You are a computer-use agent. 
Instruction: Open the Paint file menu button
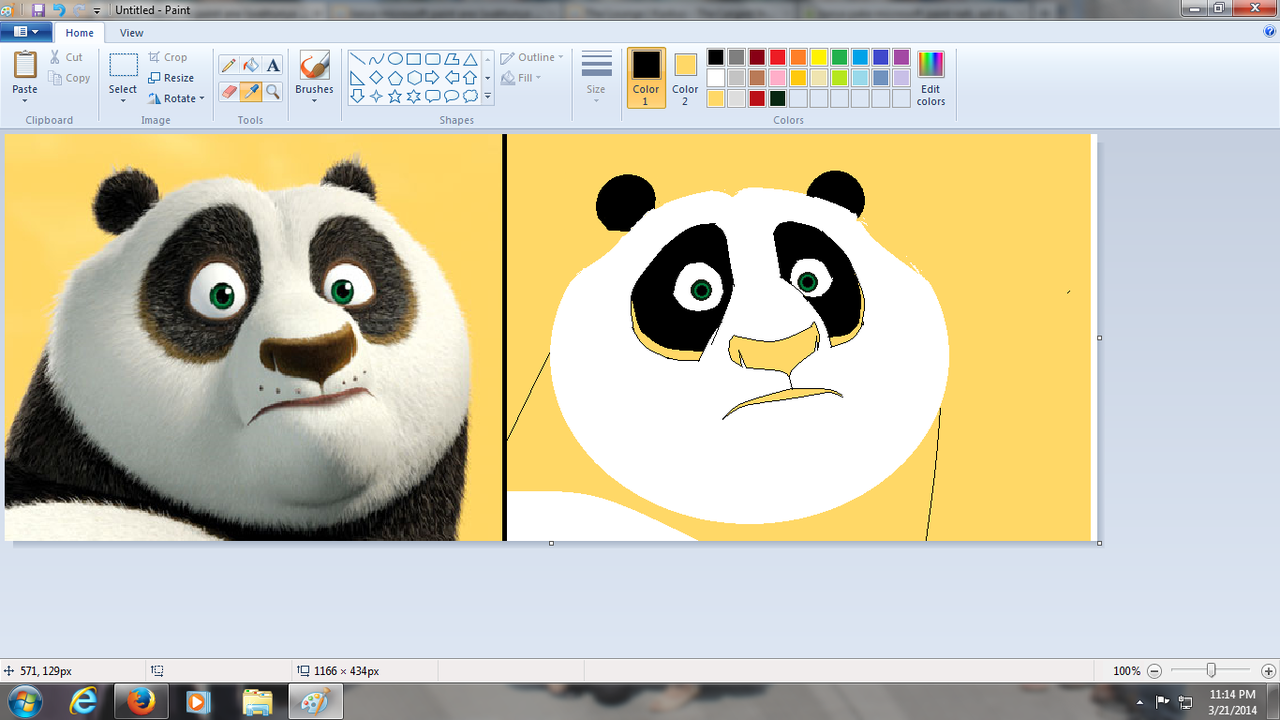[26, 32]
